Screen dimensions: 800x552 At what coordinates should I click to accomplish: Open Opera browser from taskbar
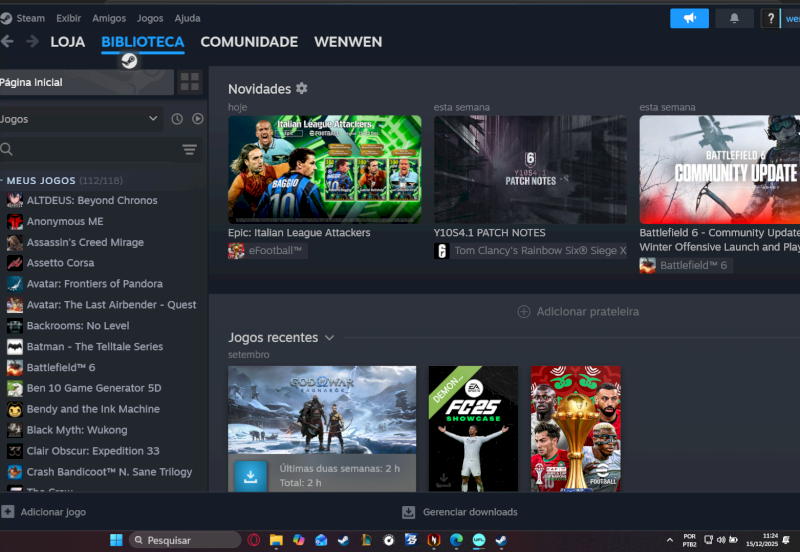coord(254,540)
